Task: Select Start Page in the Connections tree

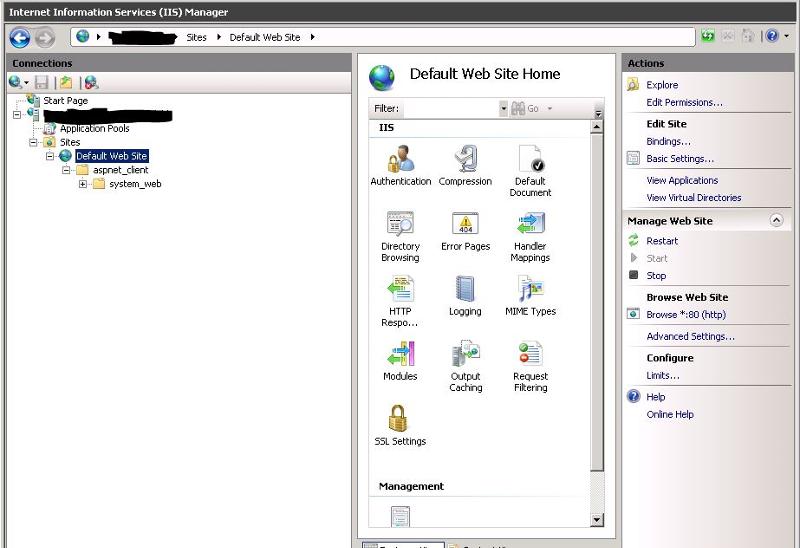Action: coord(65,101)
